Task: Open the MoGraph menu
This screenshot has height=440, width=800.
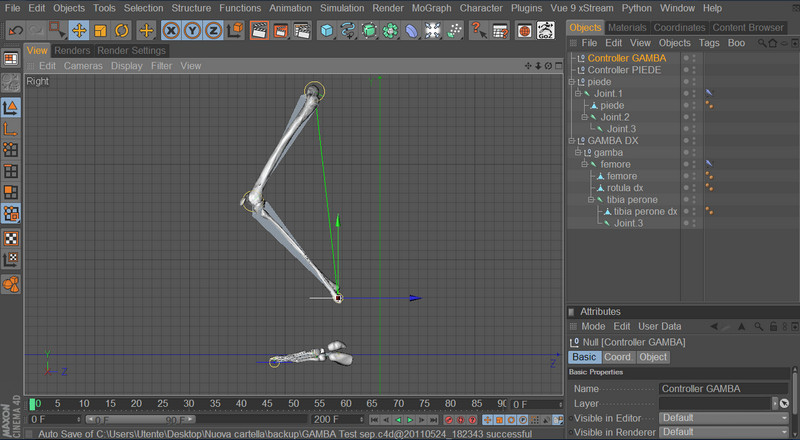Action: pos(432,8)
